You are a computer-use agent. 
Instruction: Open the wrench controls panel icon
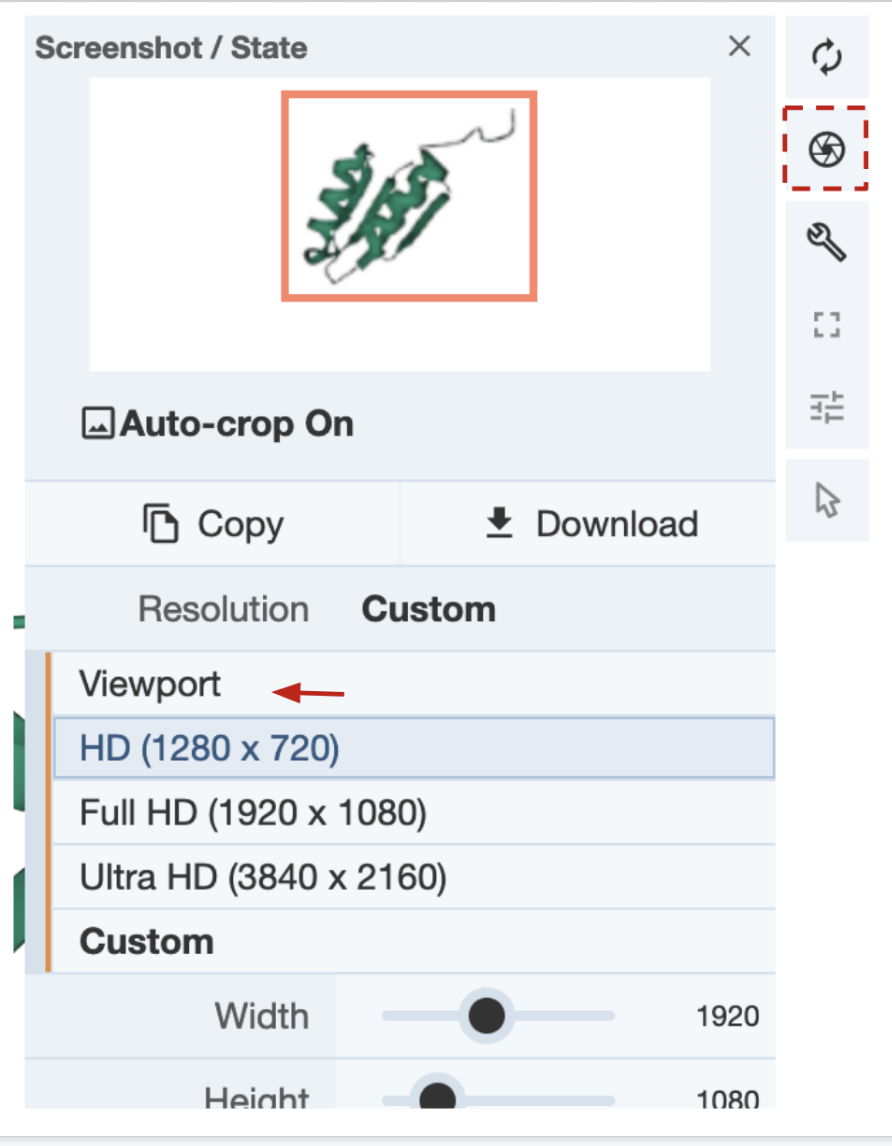click(x=827, y=241)
